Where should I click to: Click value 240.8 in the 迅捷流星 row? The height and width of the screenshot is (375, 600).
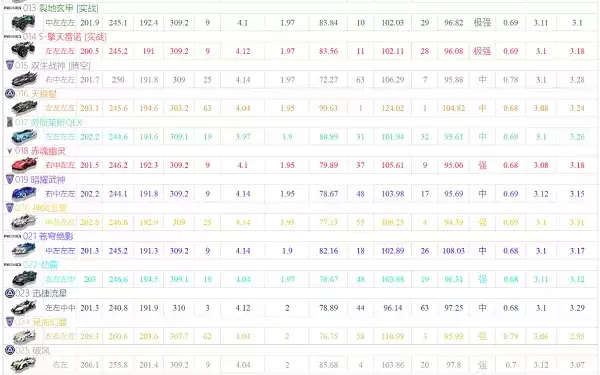pos(118,308)
